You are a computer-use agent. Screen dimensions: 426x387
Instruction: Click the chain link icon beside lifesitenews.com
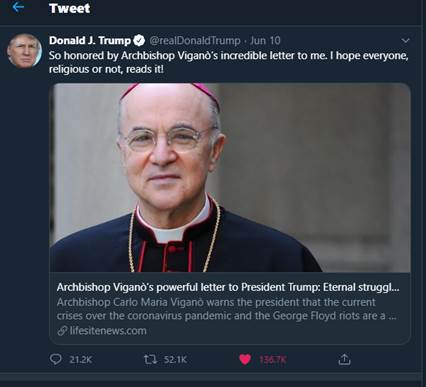(62, 331)
